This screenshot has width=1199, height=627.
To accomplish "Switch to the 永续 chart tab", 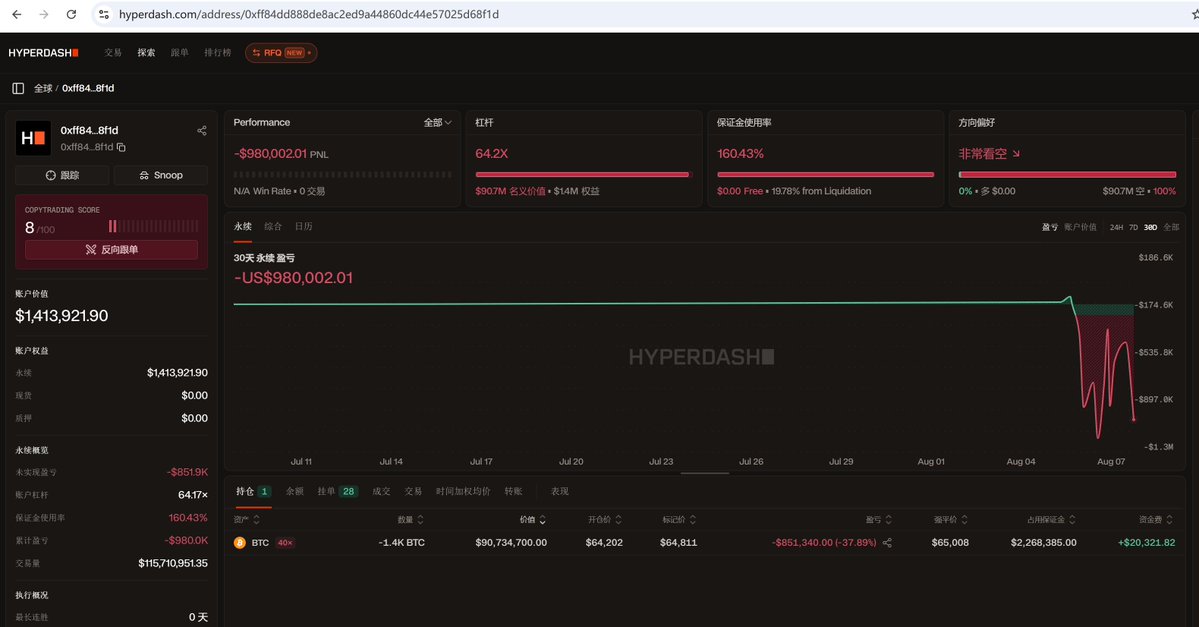I will (242, 226).
